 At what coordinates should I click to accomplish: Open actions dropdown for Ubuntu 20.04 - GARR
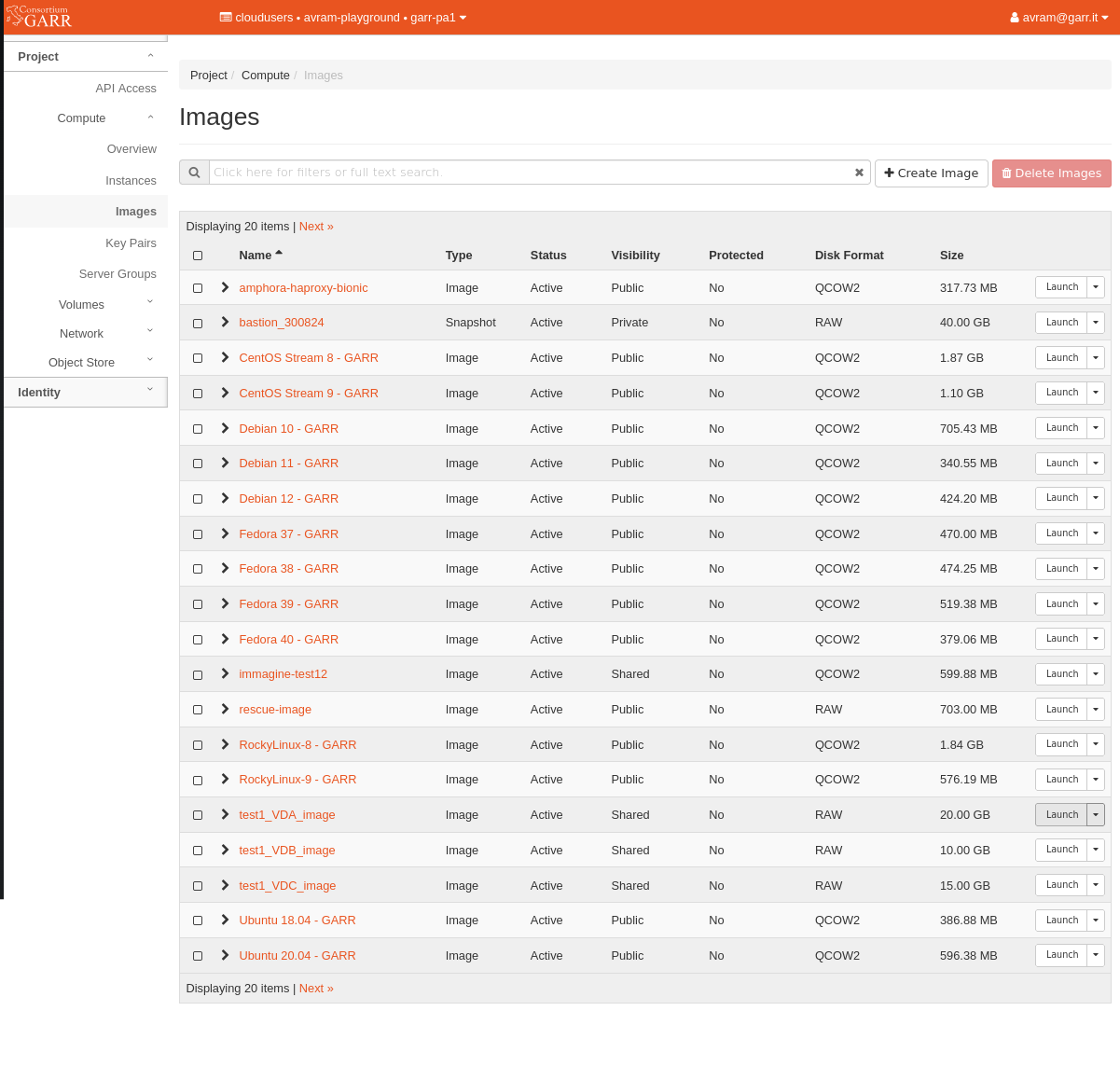(1096, 955)
